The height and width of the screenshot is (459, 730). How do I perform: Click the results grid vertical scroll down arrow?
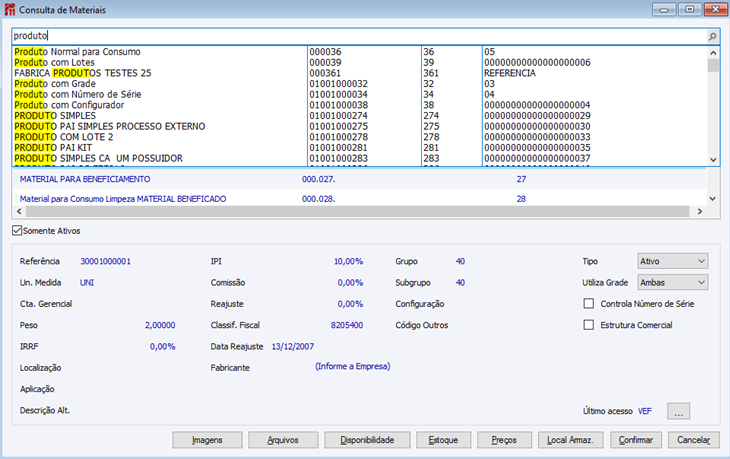point(712,199)
